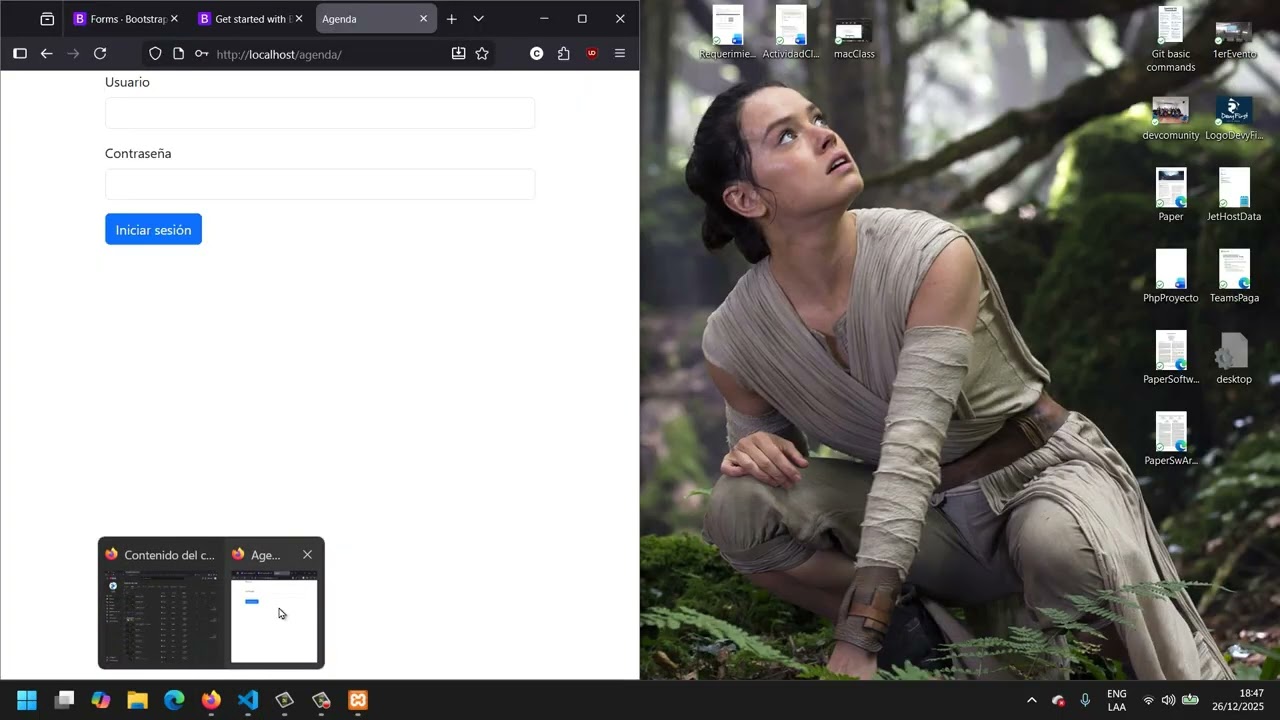
Task: Click the Contraseña password field
Action: pyautogui.click(x=320, y=184)
